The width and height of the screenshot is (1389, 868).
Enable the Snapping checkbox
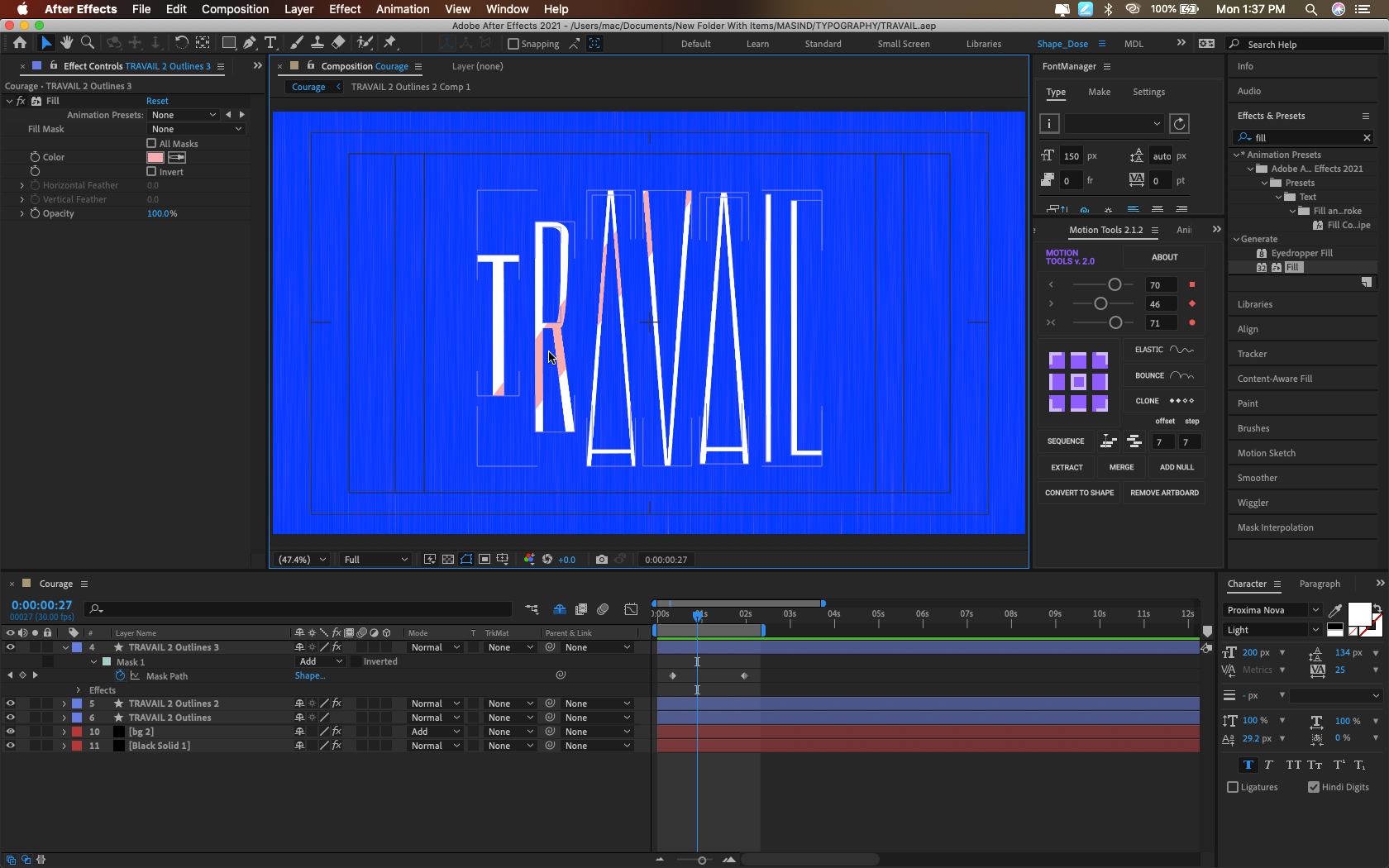(x=513, y=44)
